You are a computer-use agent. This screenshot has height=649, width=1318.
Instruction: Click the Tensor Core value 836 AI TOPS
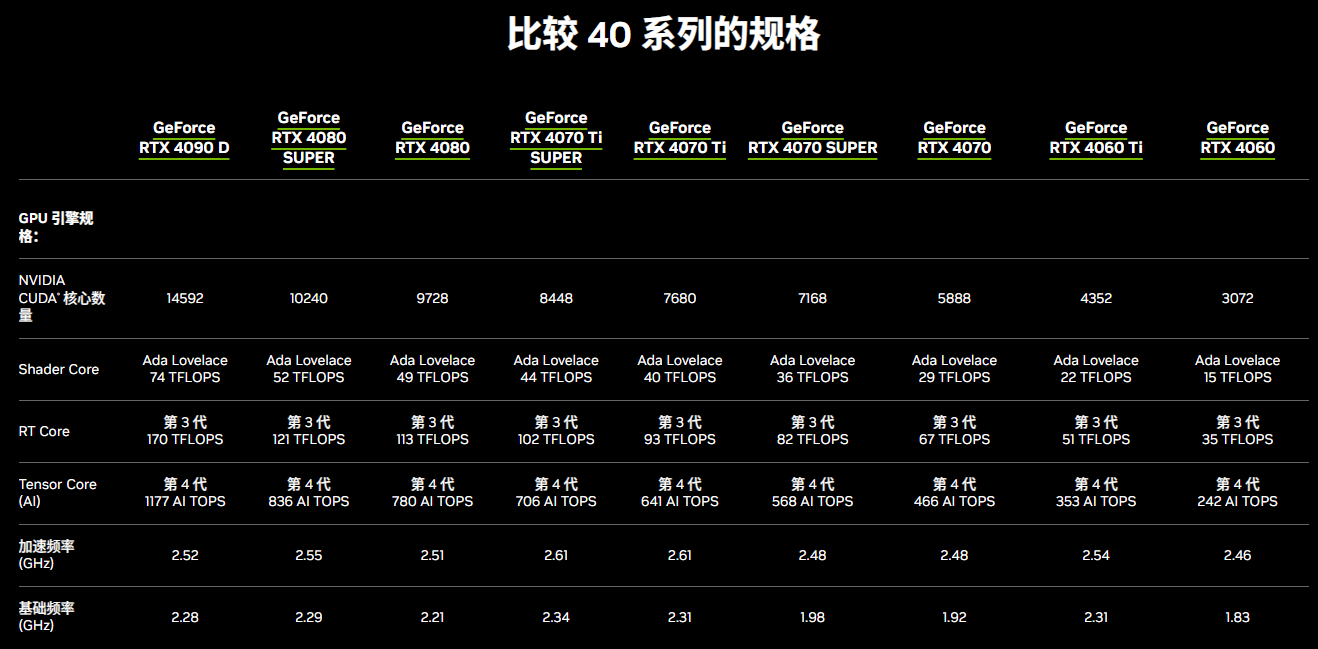point(309,501)
